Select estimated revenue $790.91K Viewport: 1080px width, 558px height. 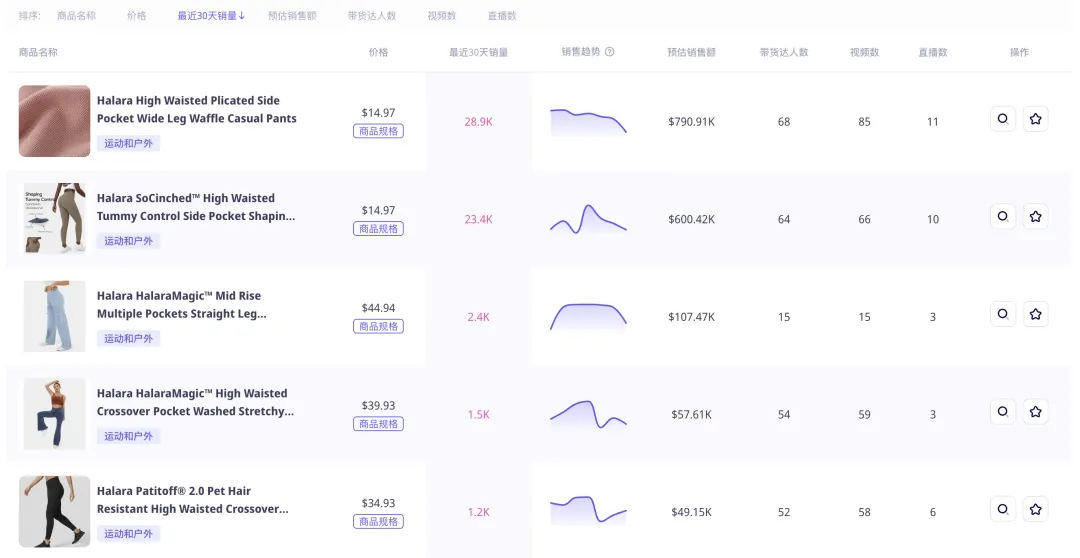click(x=692, y=122)
